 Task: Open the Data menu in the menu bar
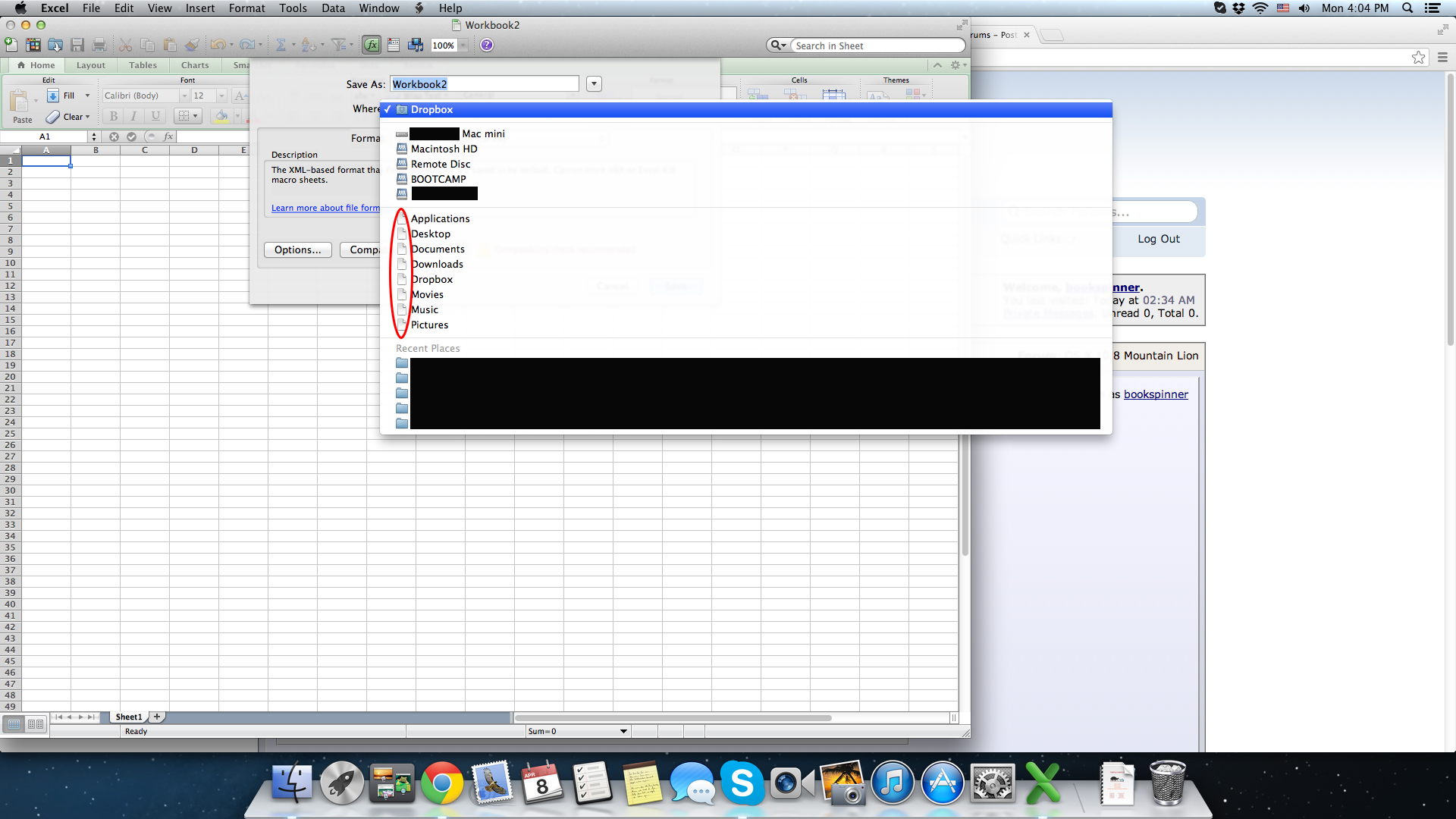click(x=333, y=8)
